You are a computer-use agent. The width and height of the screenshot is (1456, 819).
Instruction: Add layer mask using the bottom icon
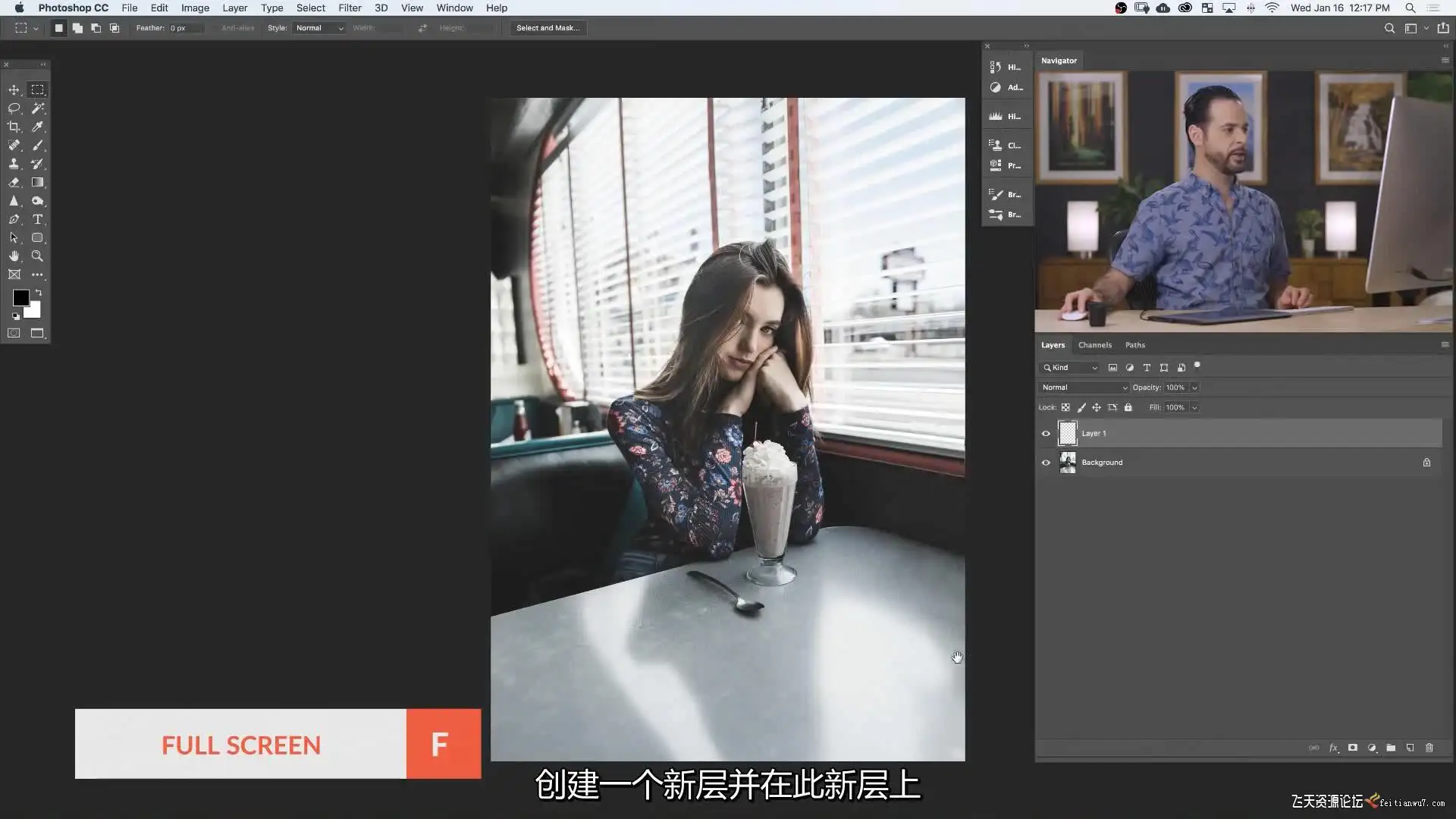click(1352, 748)
